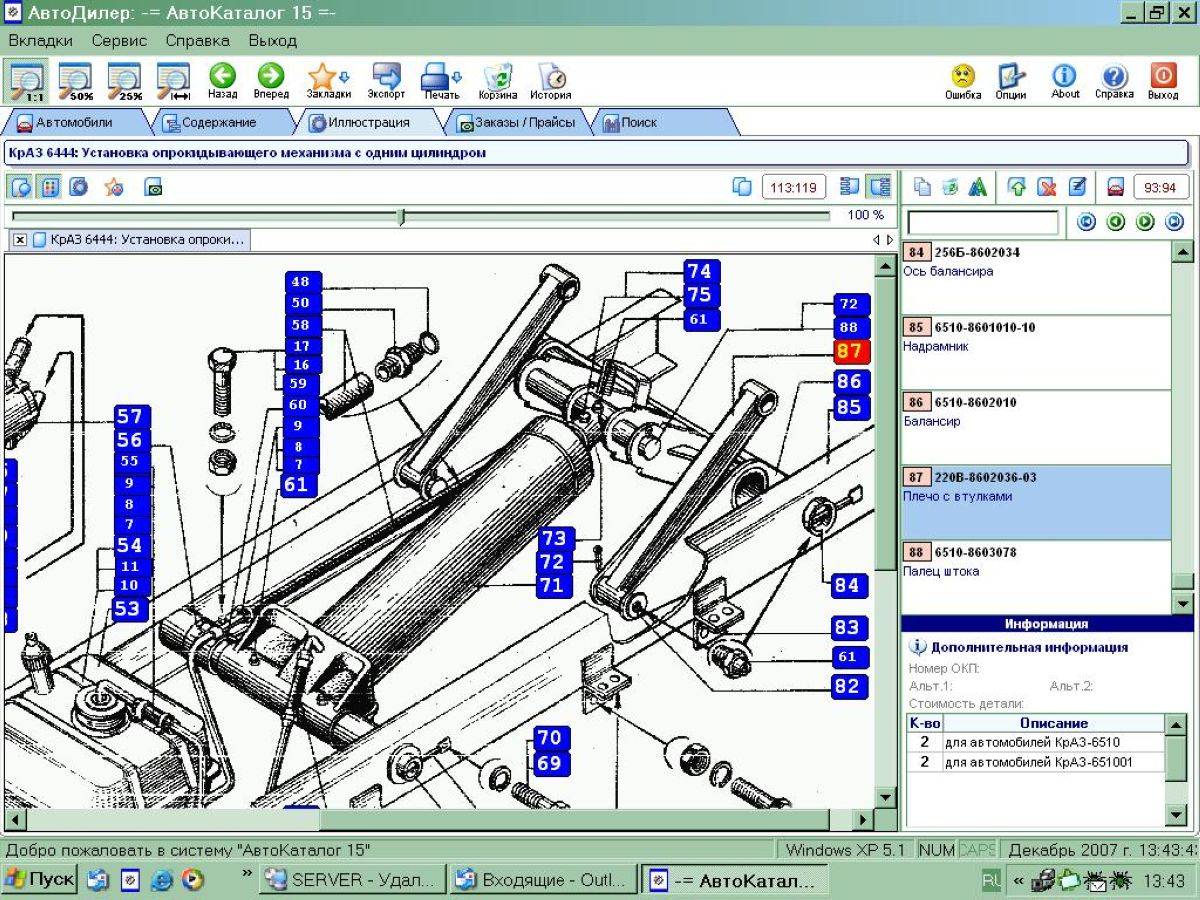Click the Экспорт export icon
Image resolution: width=1200 pixels, height=900 pixels.
click(386, 81)
